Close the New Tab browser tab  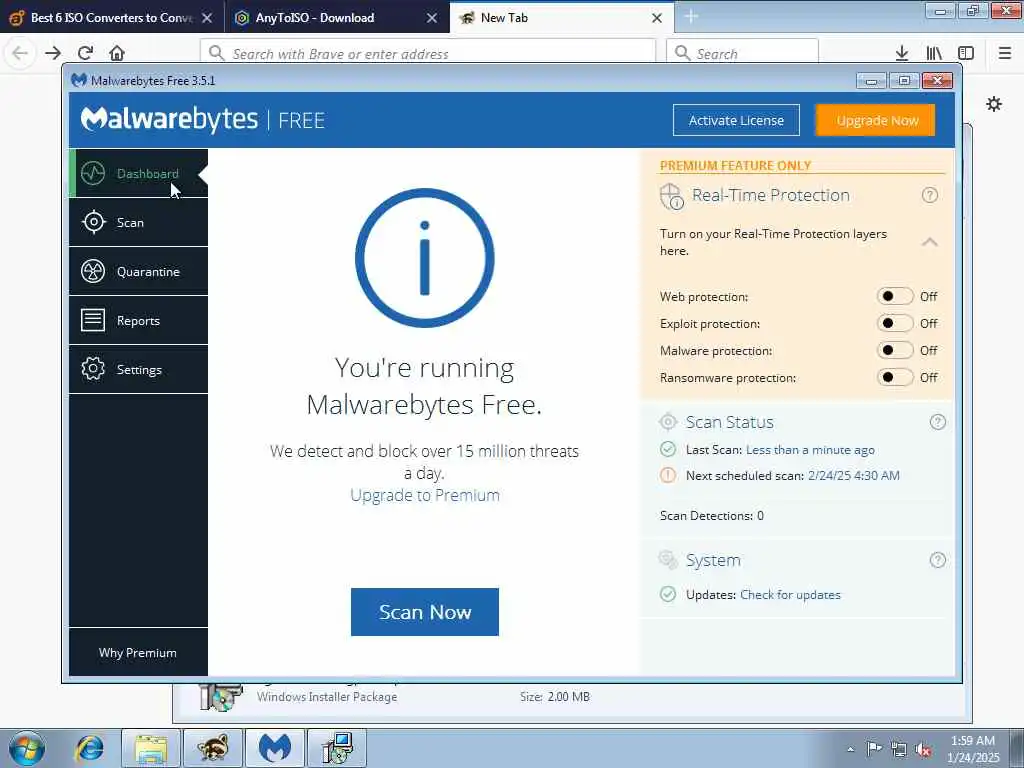(657, 18)
